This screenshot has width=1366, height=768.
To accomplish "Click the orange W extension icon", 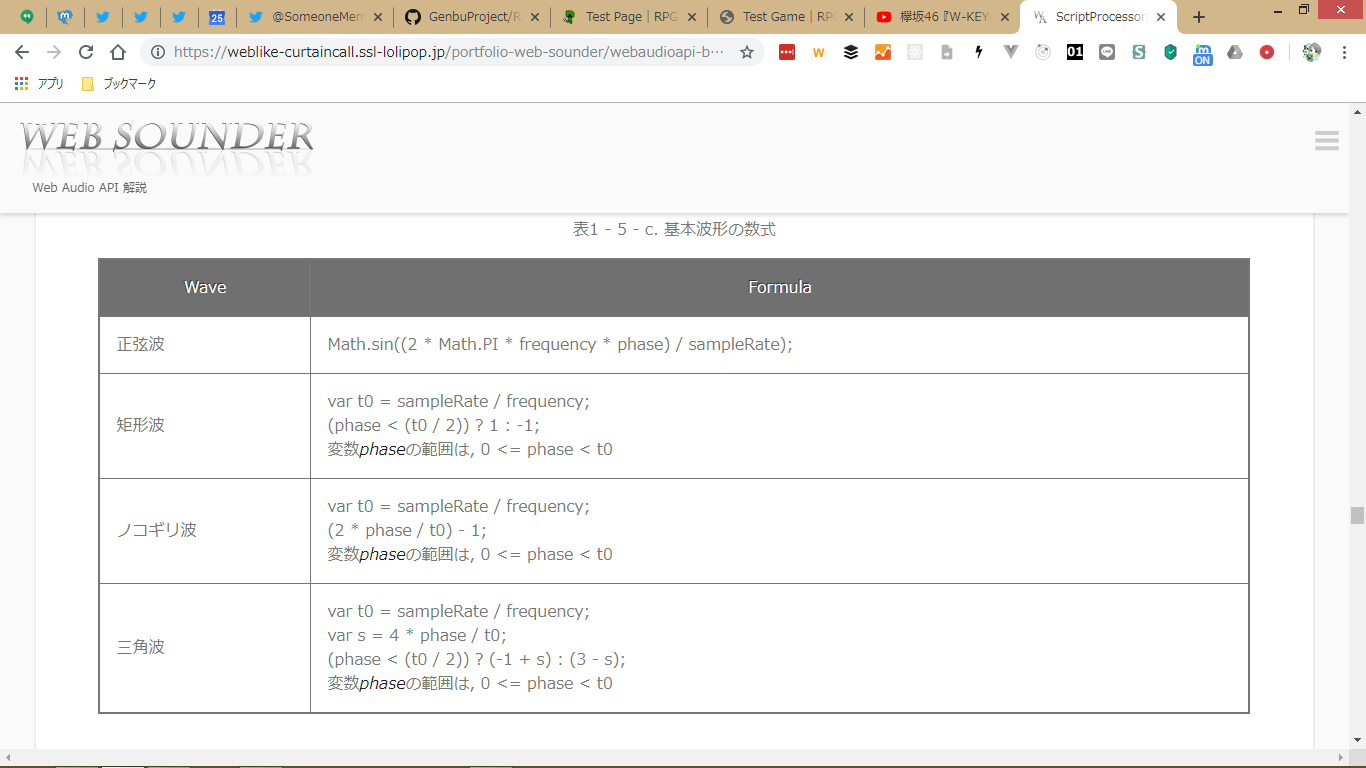I will (x=819, y=52).
